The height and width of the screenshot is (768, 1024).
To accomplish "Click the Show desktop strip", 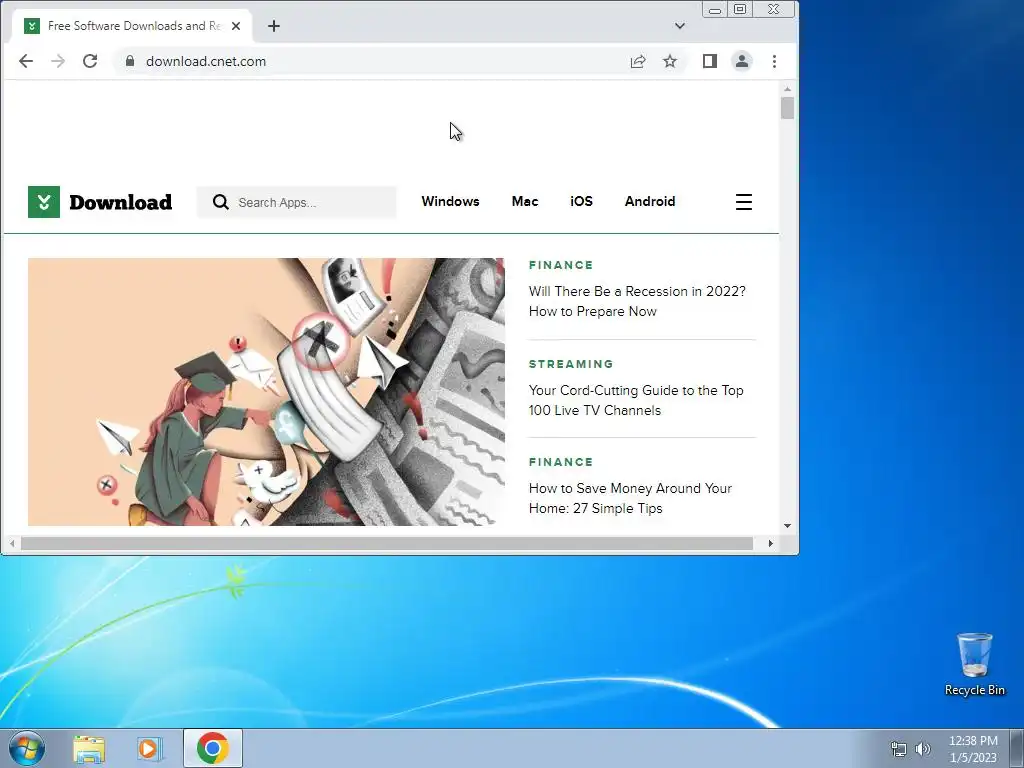I will 1017,748.
